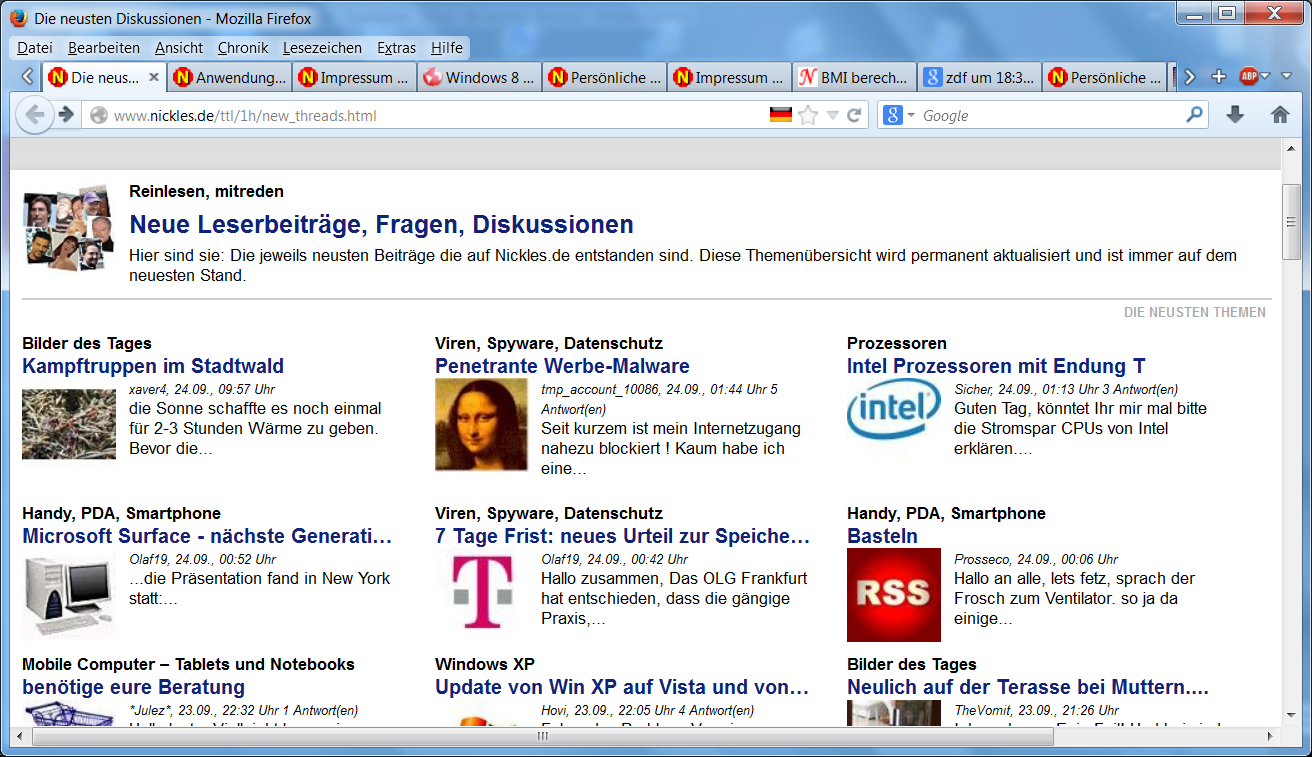Open 7 Tage Frist Urteil link
The image size is (1312, 757).
pos(622,536)
